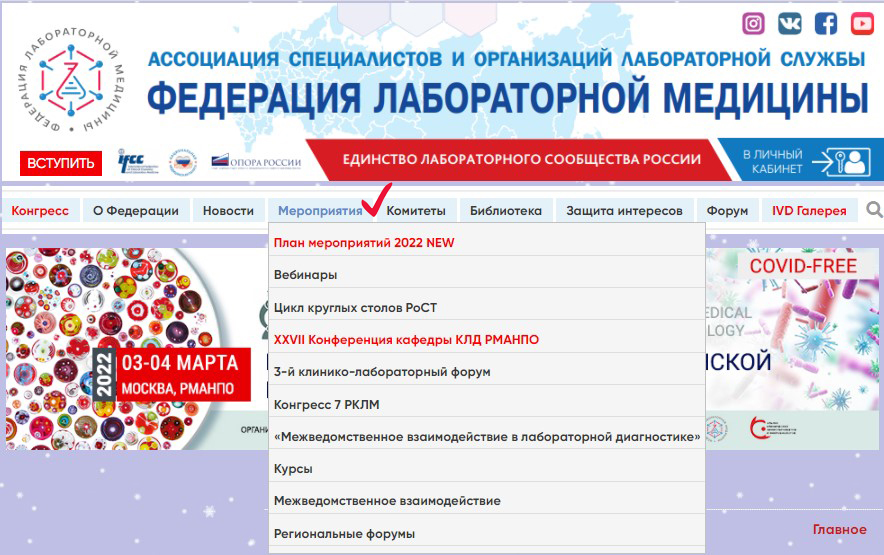Go to the Новости section
The width and height of the screenshot is (884, 555).
[x=228, y=210]
